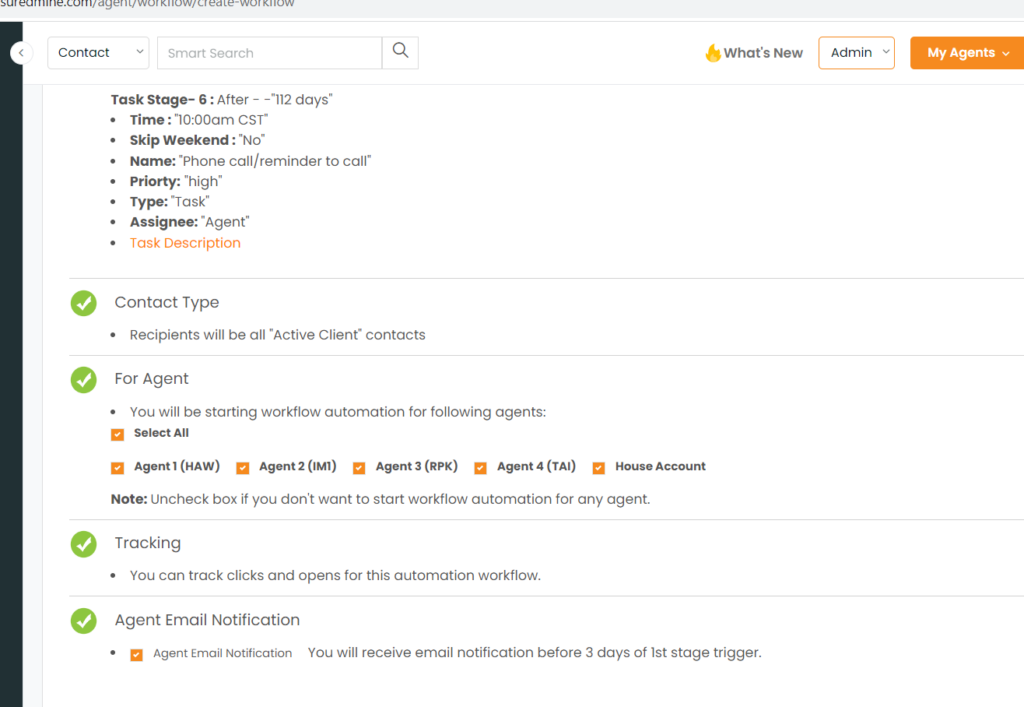Open the Contact search type dropdown
The width and height of the screenshot is (1024, 707).
pyautogui.click(x=97, y=52)
